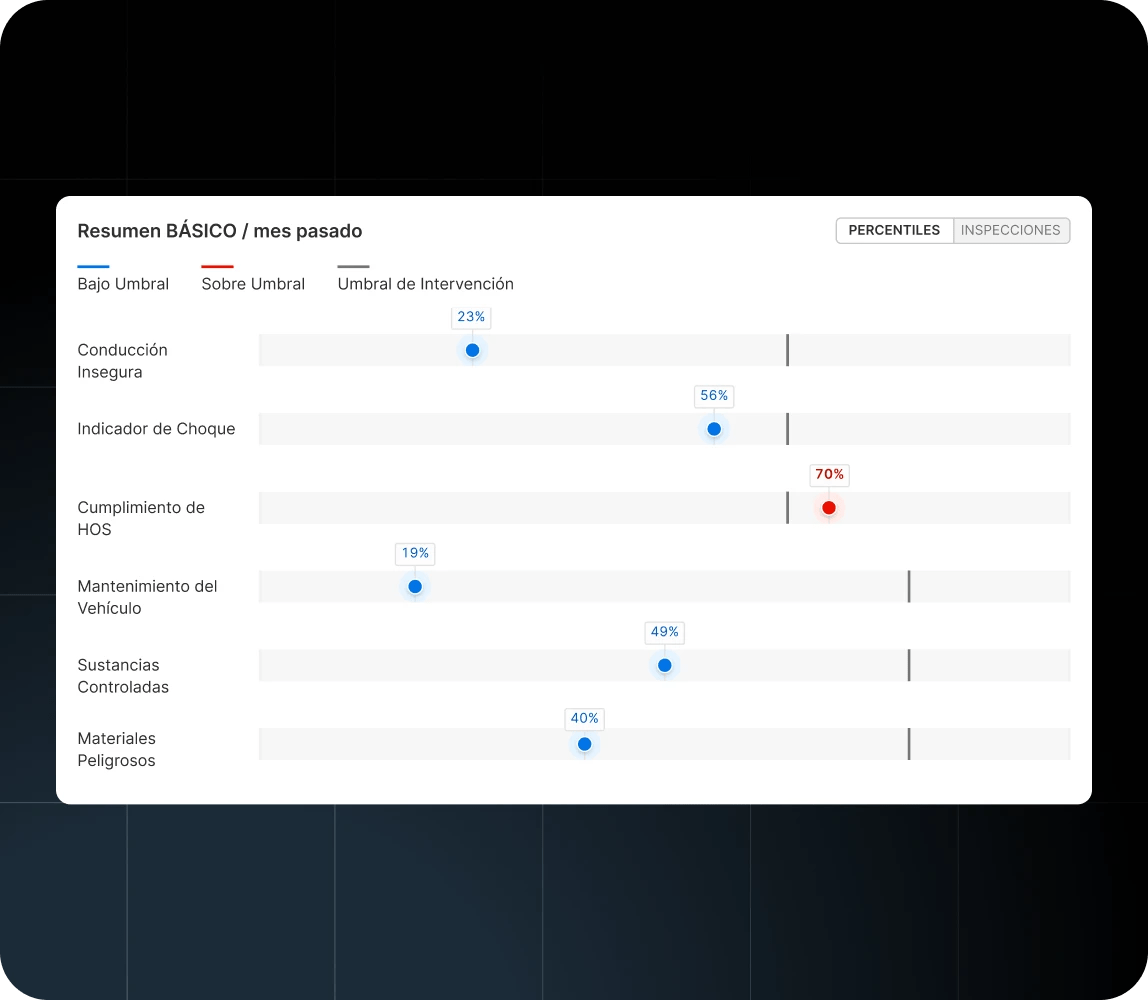The width and height of the screenshot is (1148, 1000).
Task: Click the Sobre Umbral legend item
Action: click(253, 284)
